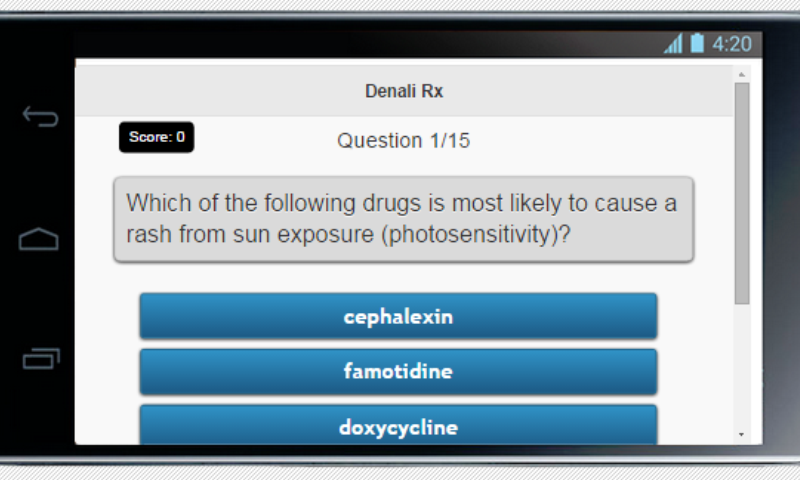Pick the doxycycline answer option
This screenshot has width=800, height=480.
(398, 425)
